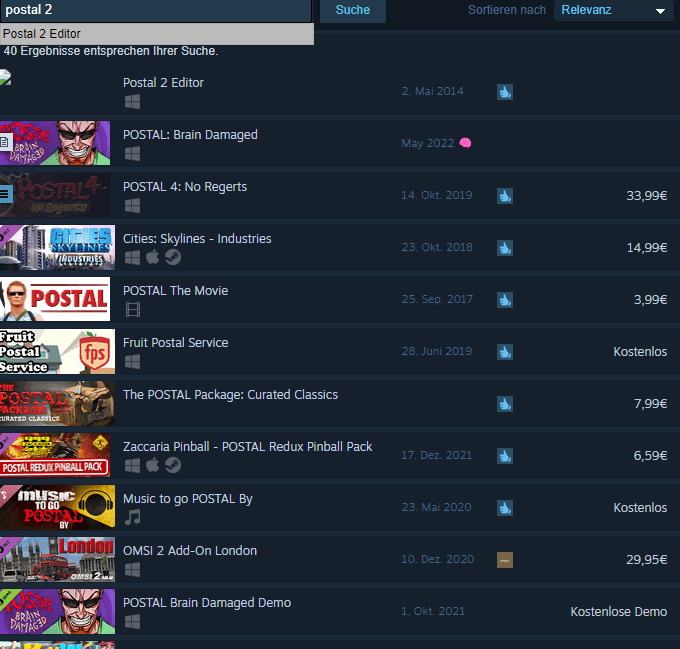Click the Windows icon under Zaccaria Pinball POSTAL Redux Pack
This screenshot has height=649, width=680.
pyautogui.click(x=132, y=466)
